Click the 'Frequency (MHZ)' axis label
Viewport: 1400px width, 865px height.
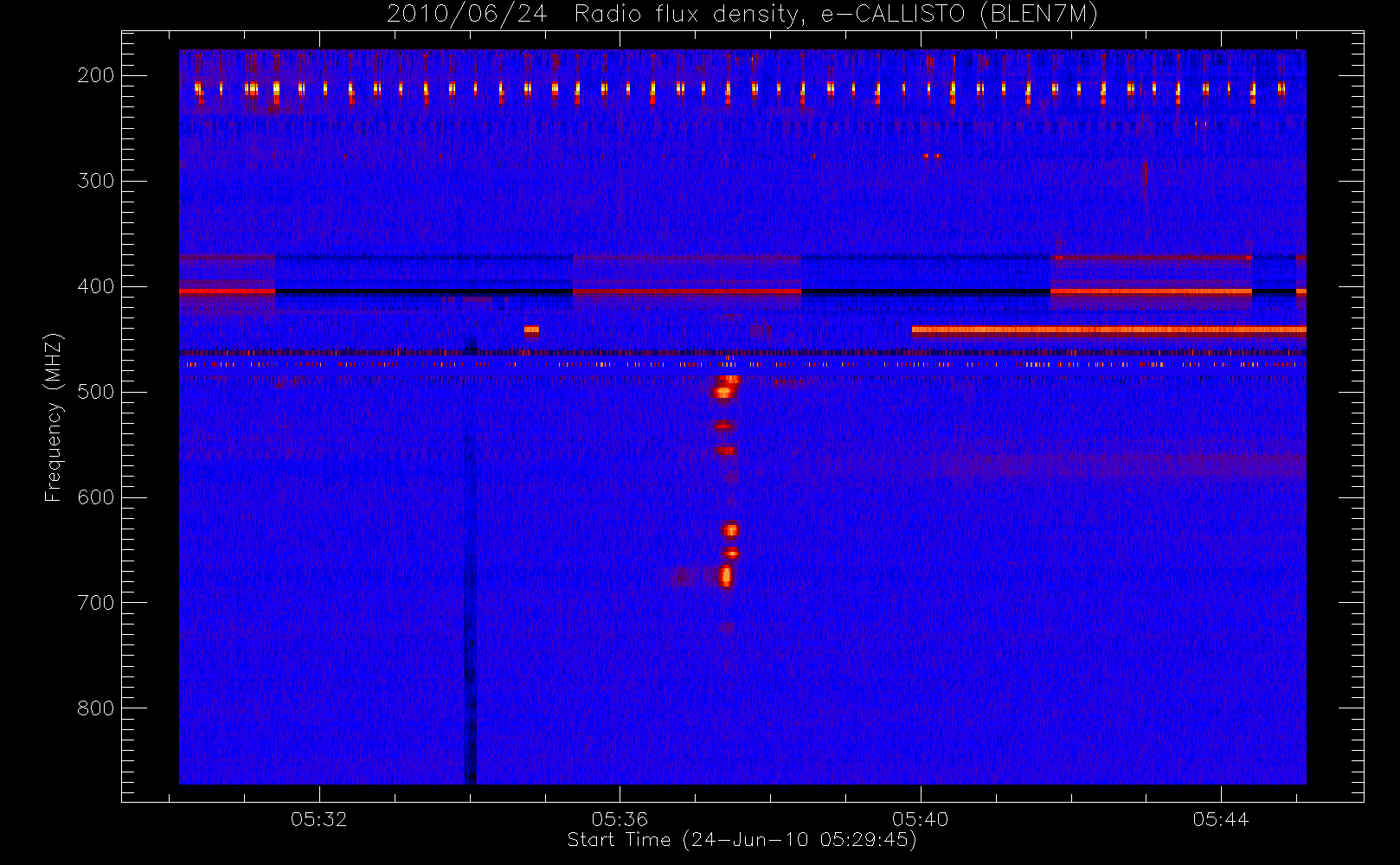pyautogui.click(x=54, y=417)
